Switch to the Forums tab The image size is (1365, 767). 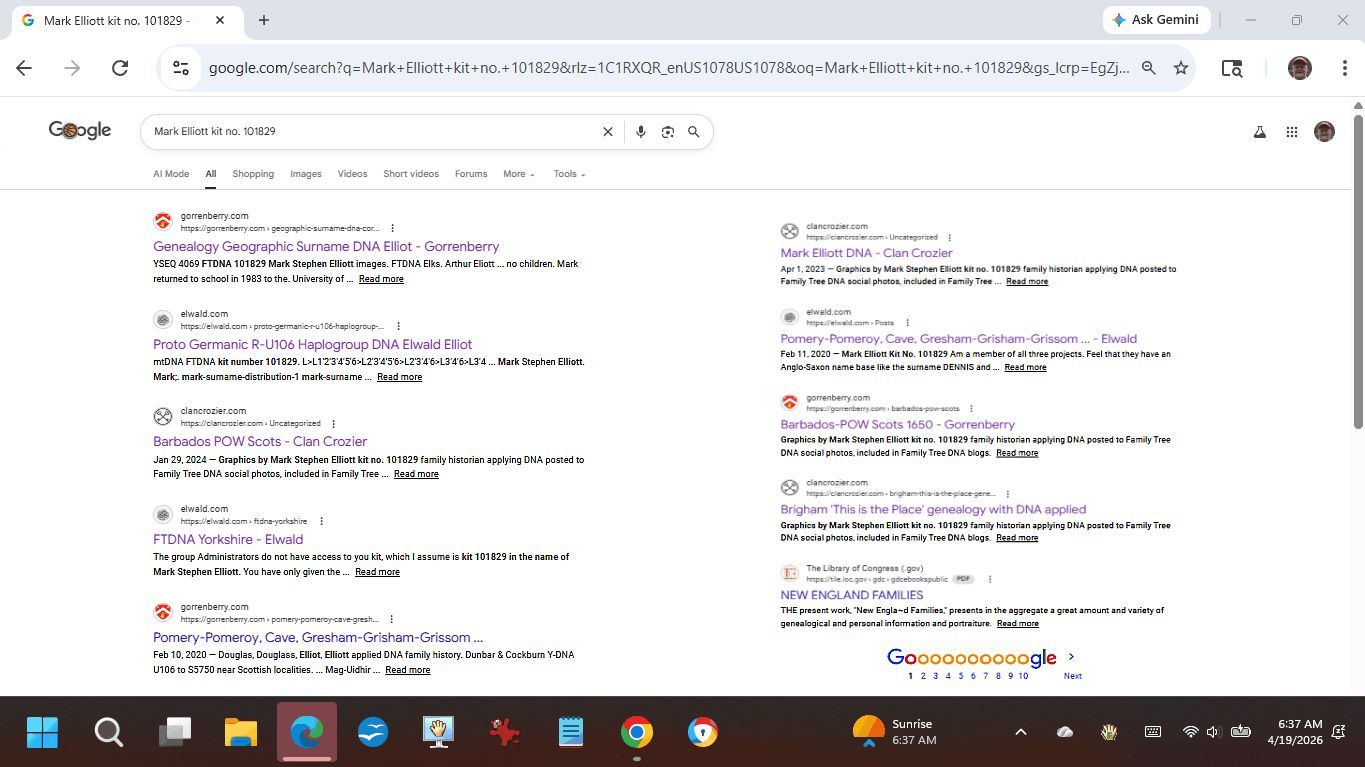tap(471, 174)
